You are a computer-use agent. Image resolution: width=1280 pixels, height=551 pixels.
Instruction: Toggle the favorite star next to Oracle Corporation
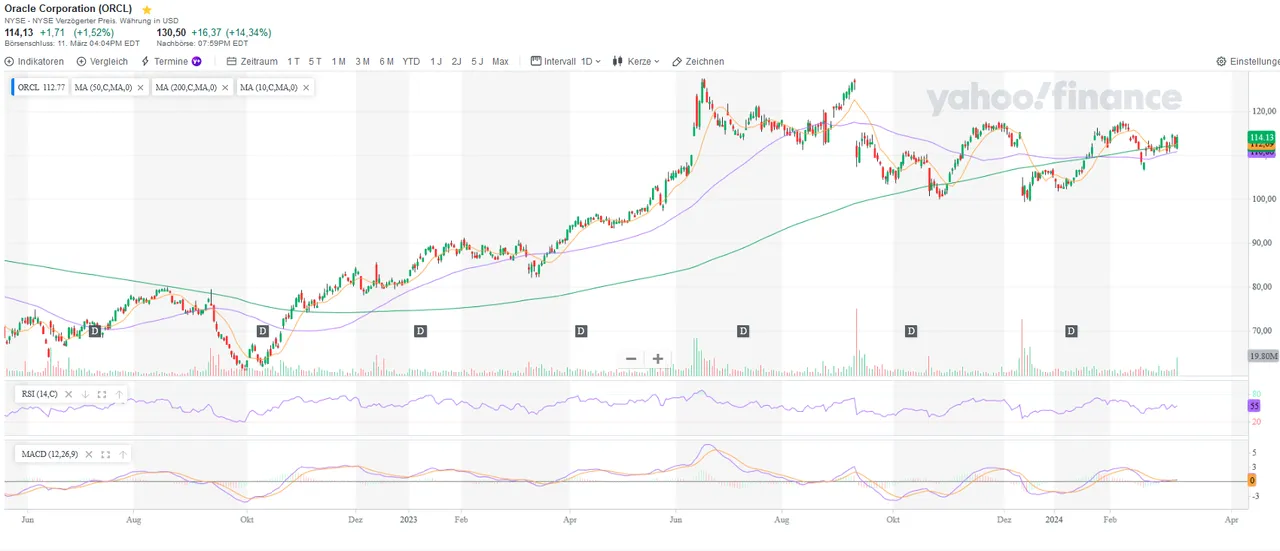147,9
